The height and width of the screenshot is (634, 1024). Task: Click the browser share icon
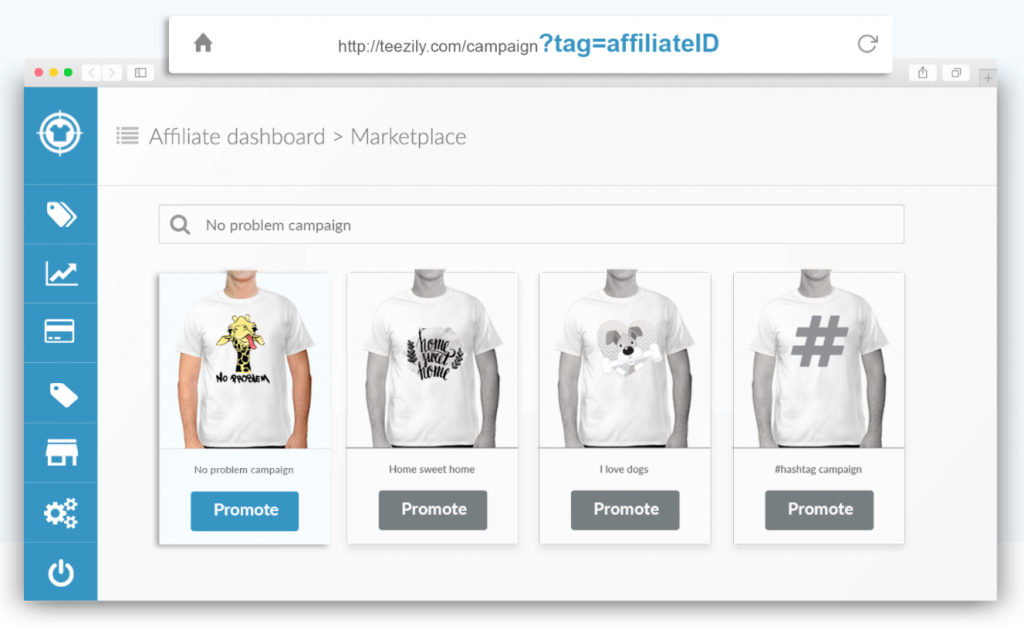coord(922,72)
